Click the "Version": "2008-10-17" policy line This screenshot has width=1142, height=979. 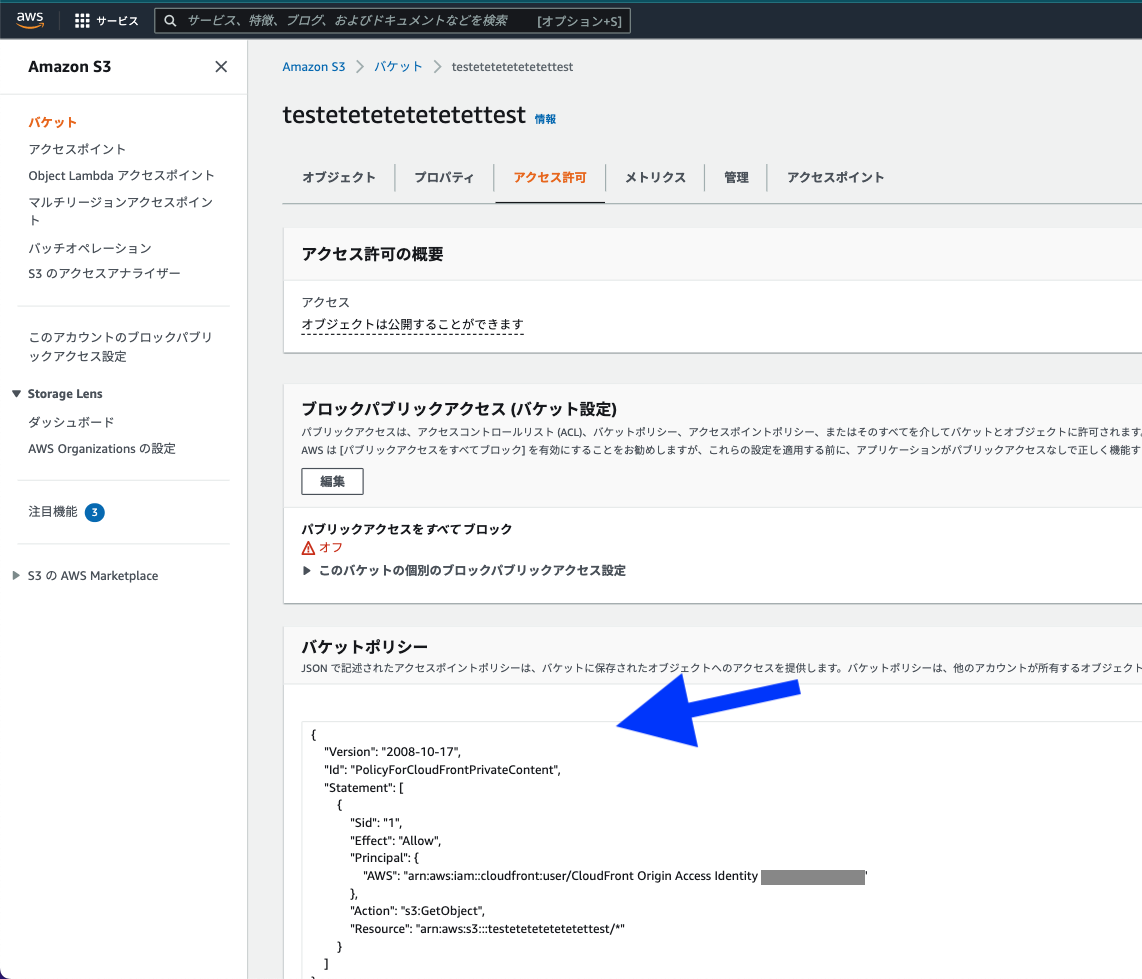(393, 752)
